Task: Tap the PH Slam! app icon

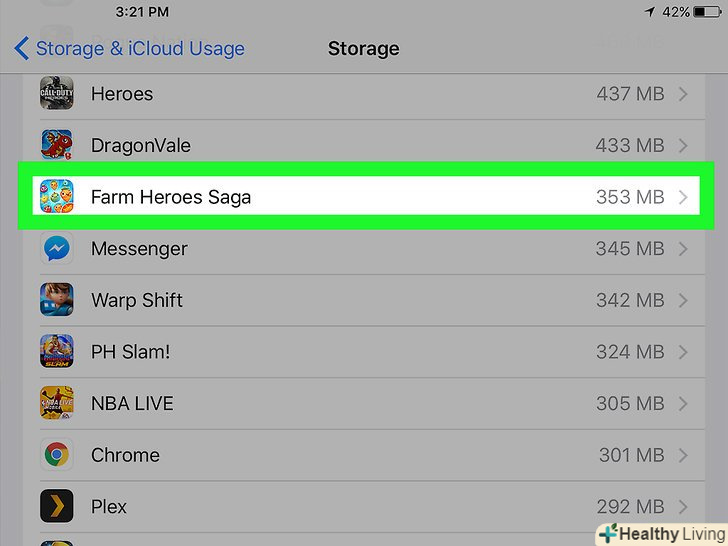Action: tap(56, 352)
